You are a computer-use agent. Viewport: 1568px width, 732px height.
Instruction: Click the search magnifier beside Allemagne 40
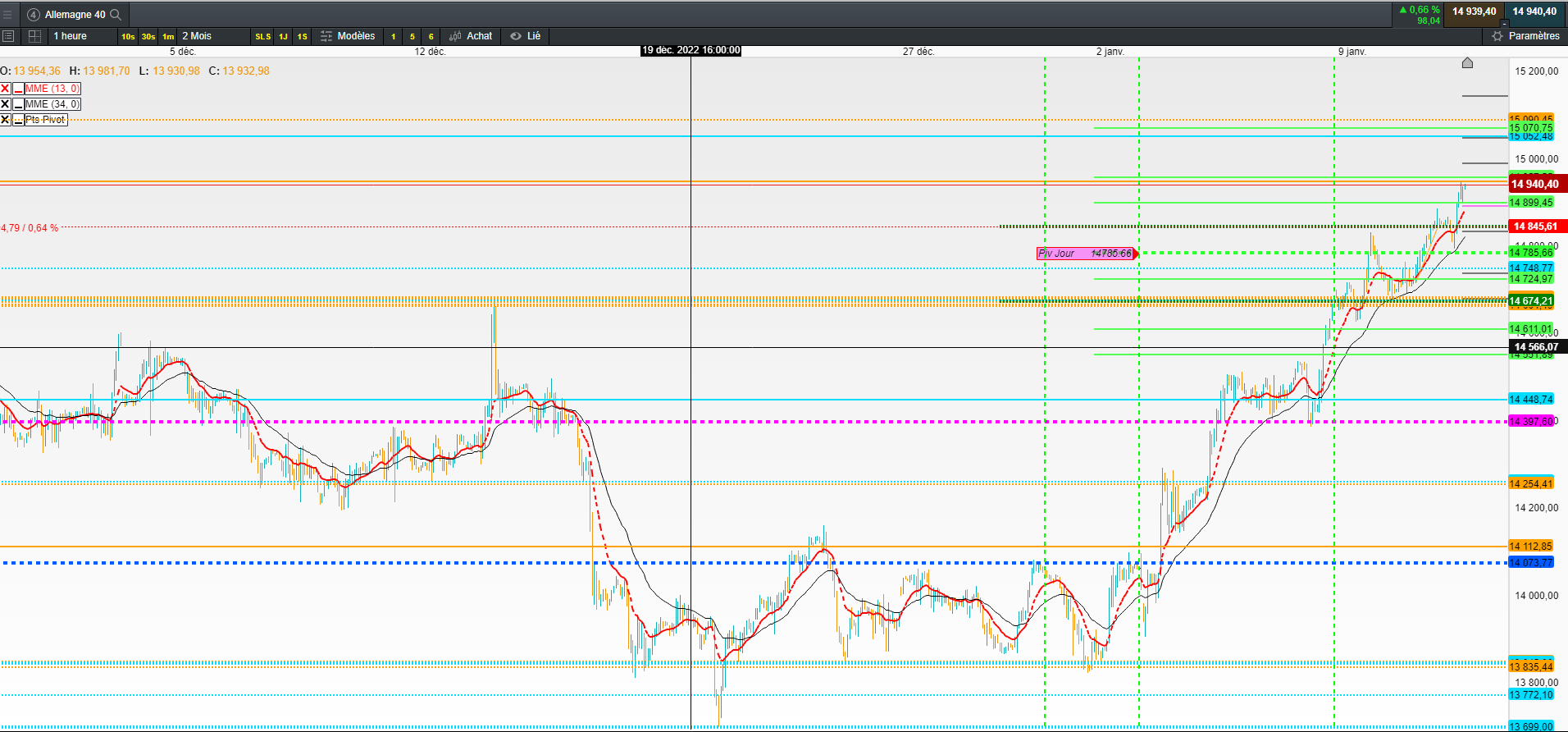click(116, 15)
